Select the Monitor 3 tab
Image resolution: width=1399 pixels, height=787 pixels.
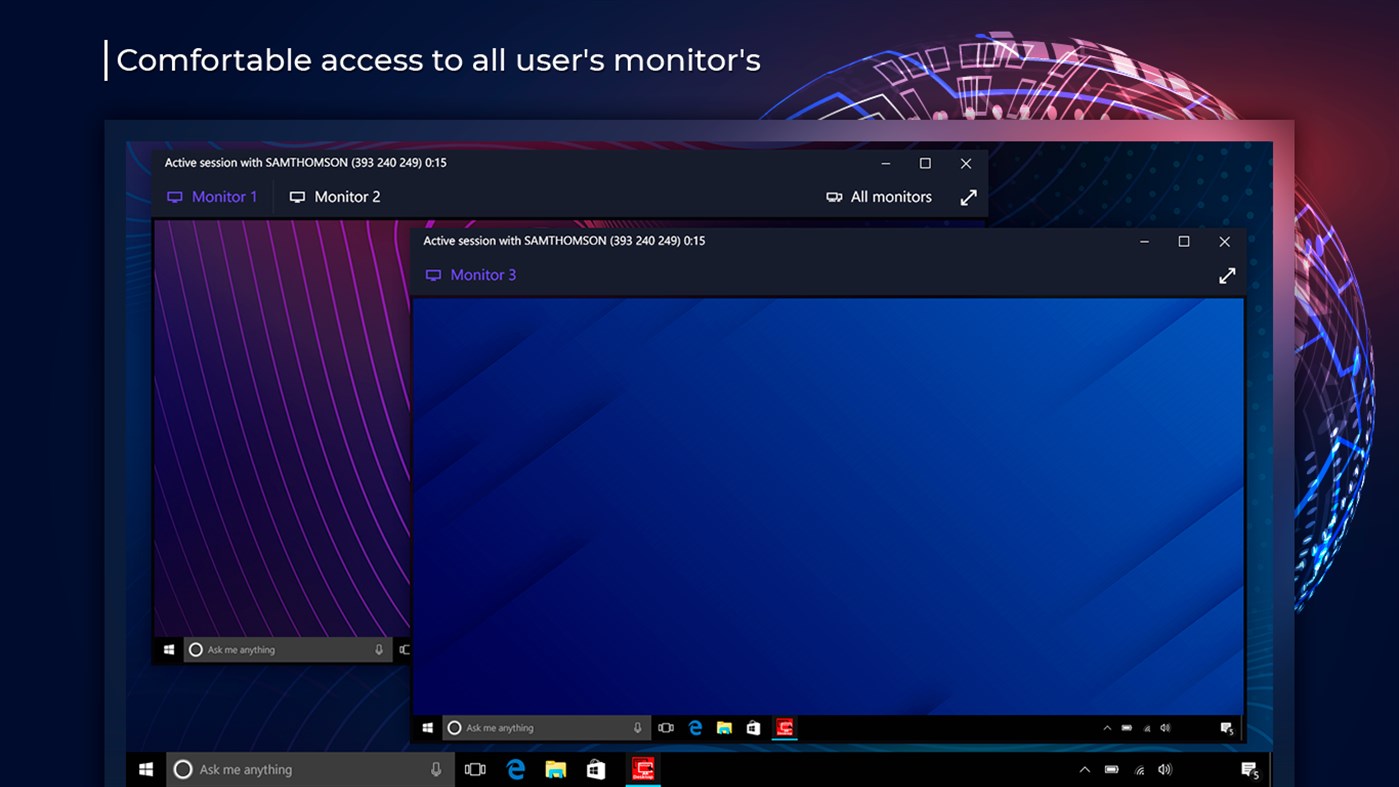pyautogui.click(x=483, y=274)
